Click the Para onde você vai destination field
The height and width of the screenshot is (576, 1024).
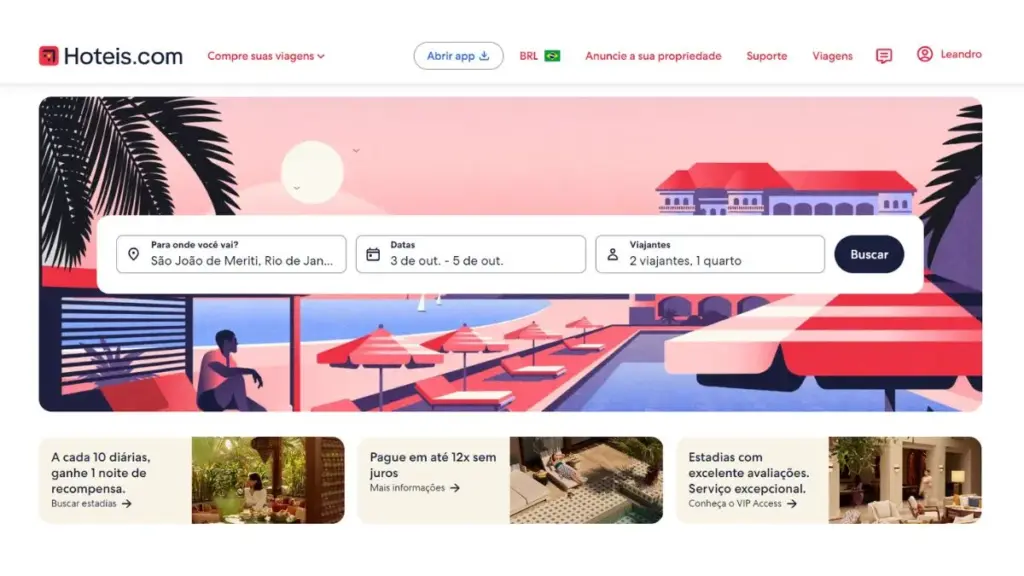tap(231, 254)
